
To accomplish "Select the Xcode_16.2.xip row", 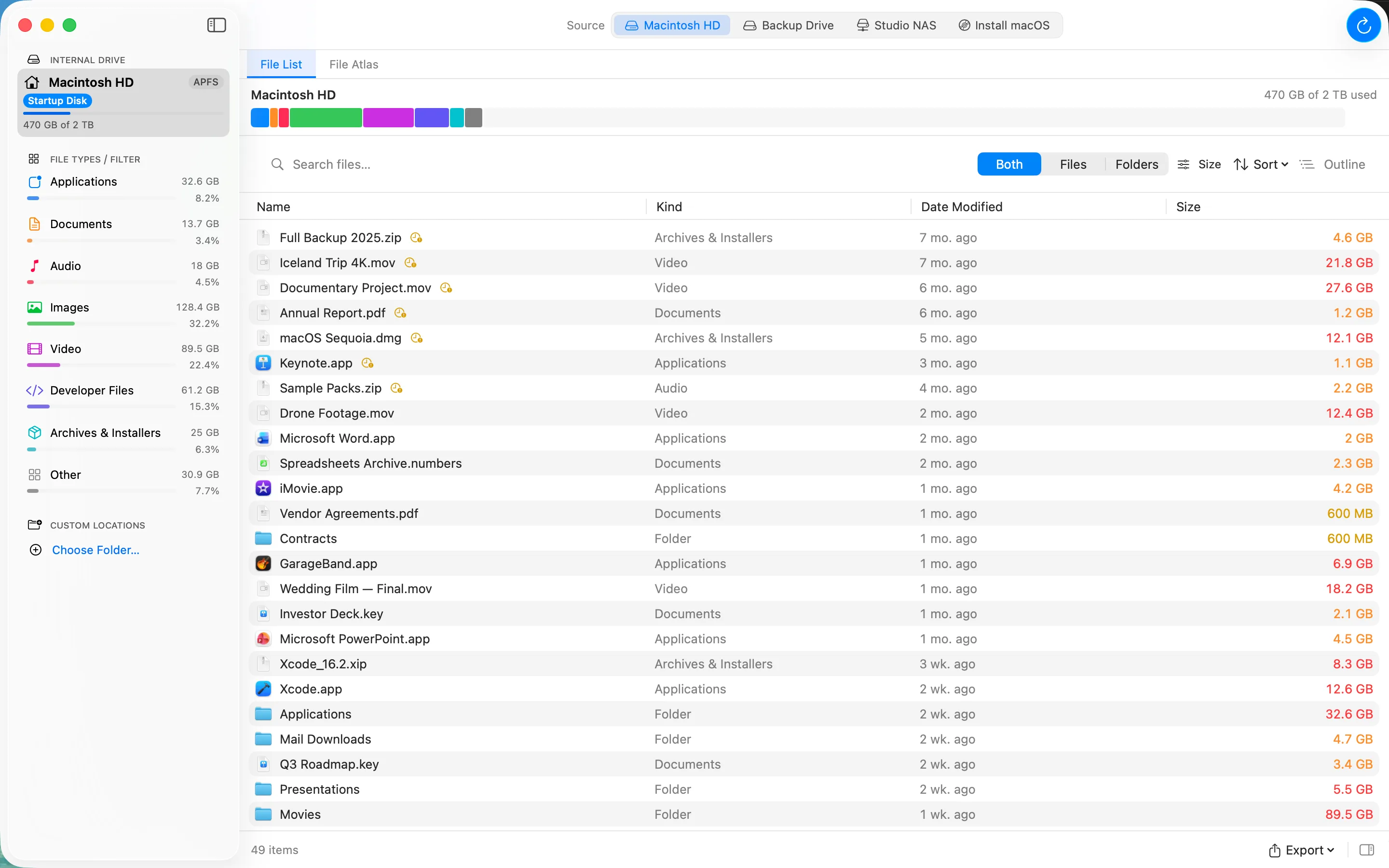I will 814,664.
